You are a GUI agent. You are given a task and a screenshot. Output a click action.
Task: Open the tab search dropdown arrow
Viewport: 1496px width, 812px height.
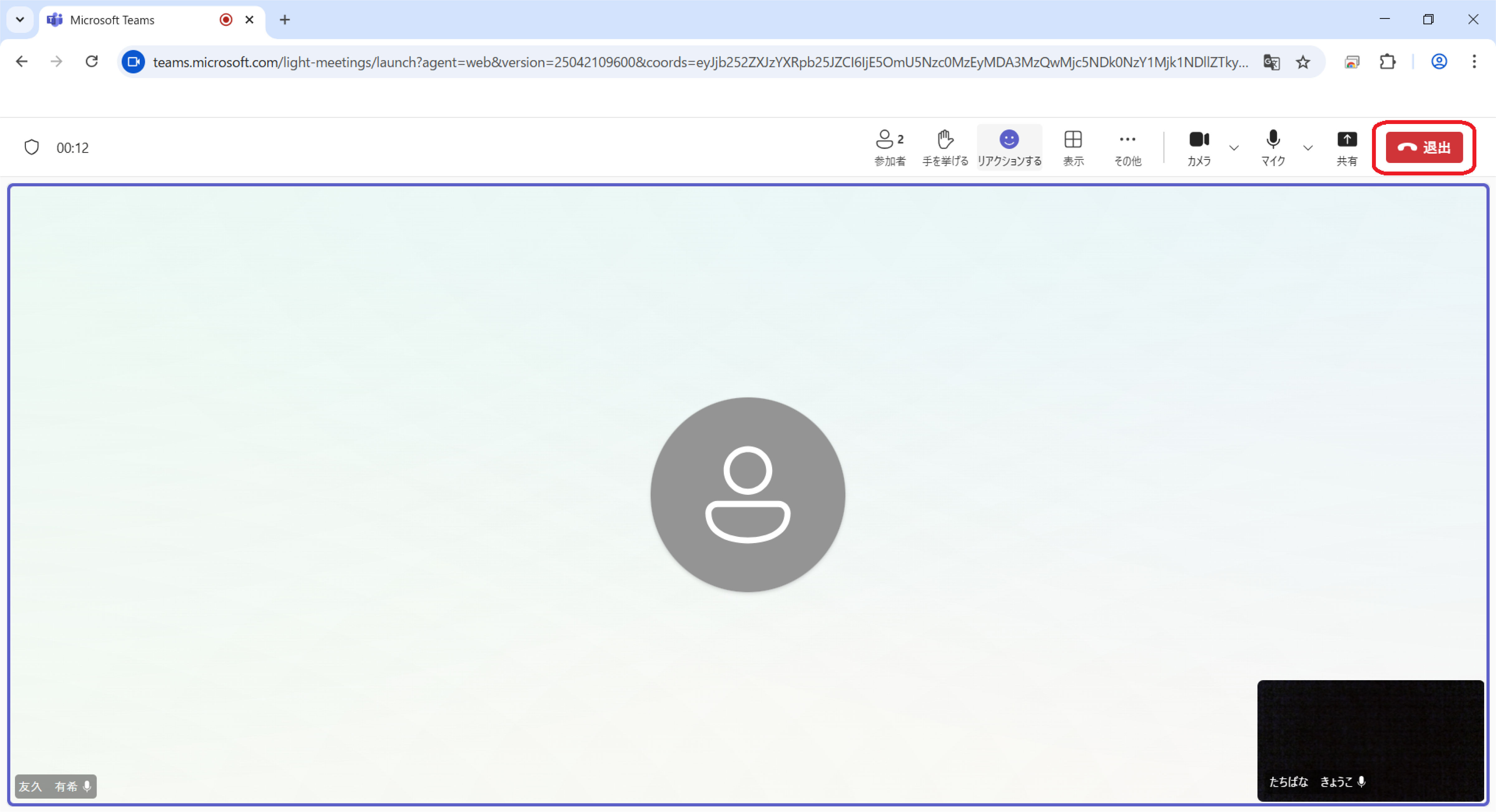[x=20, y=20]
